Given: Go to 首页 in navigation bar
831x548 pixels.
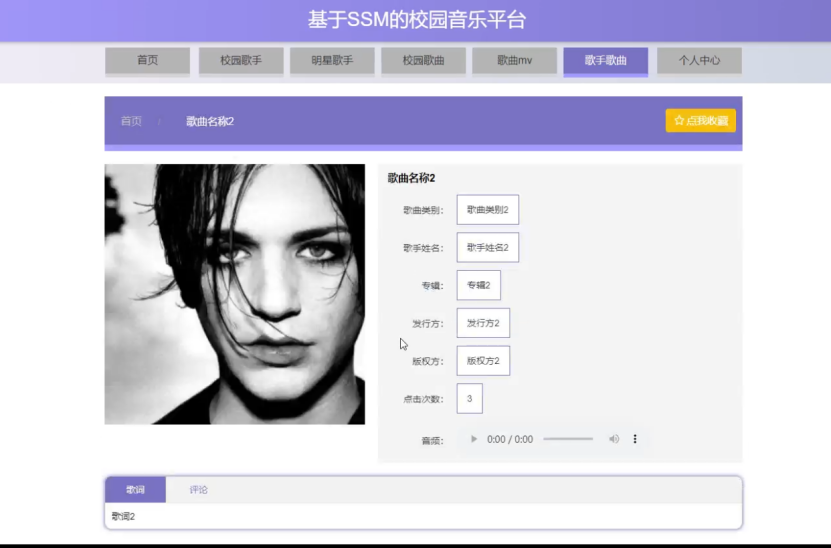Looking at the screenshot, I should [147, 60].
